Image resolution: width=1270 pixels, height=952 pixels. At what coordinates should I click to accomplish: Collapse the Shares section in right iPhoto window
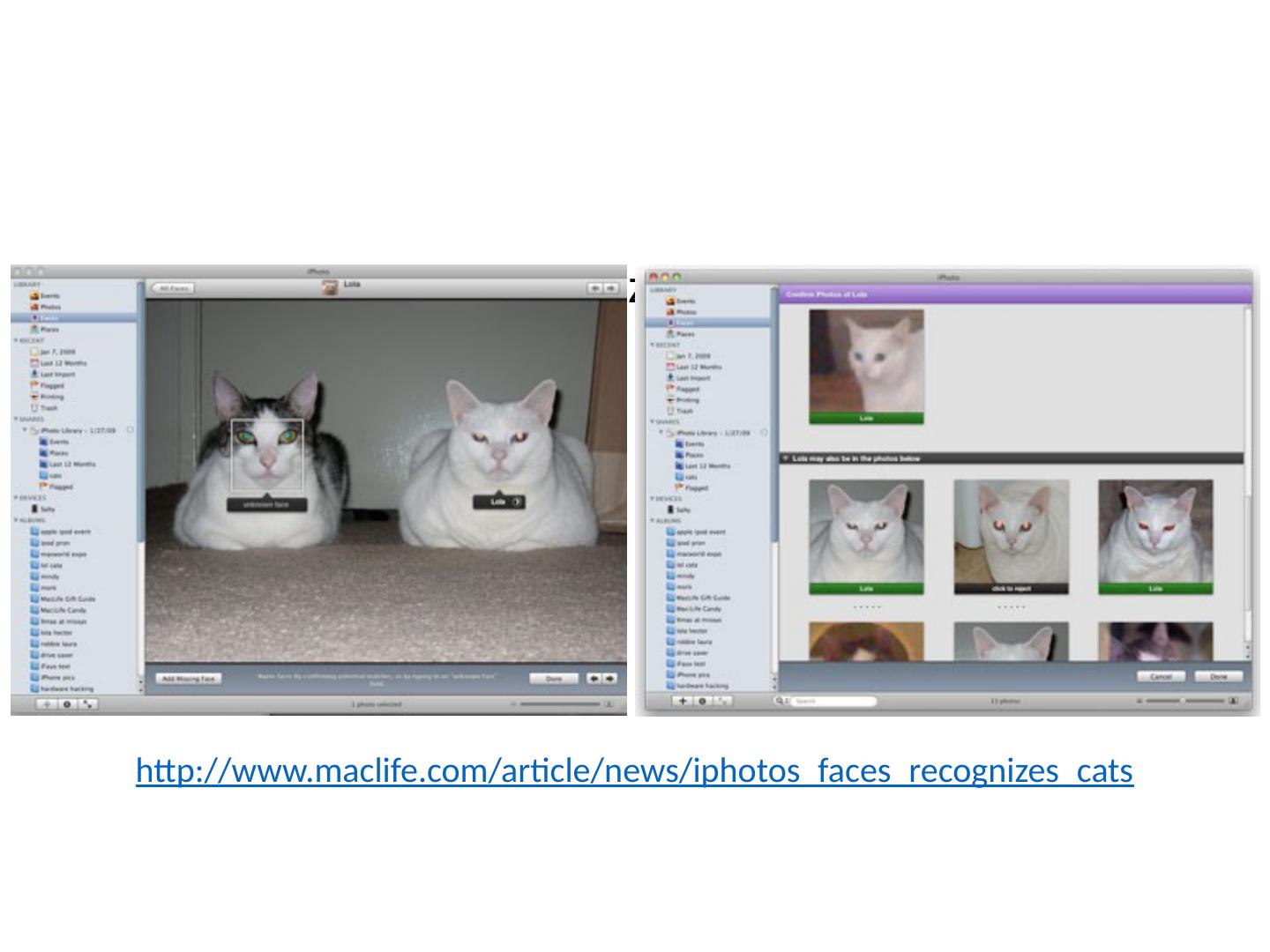tap(652, 421)
